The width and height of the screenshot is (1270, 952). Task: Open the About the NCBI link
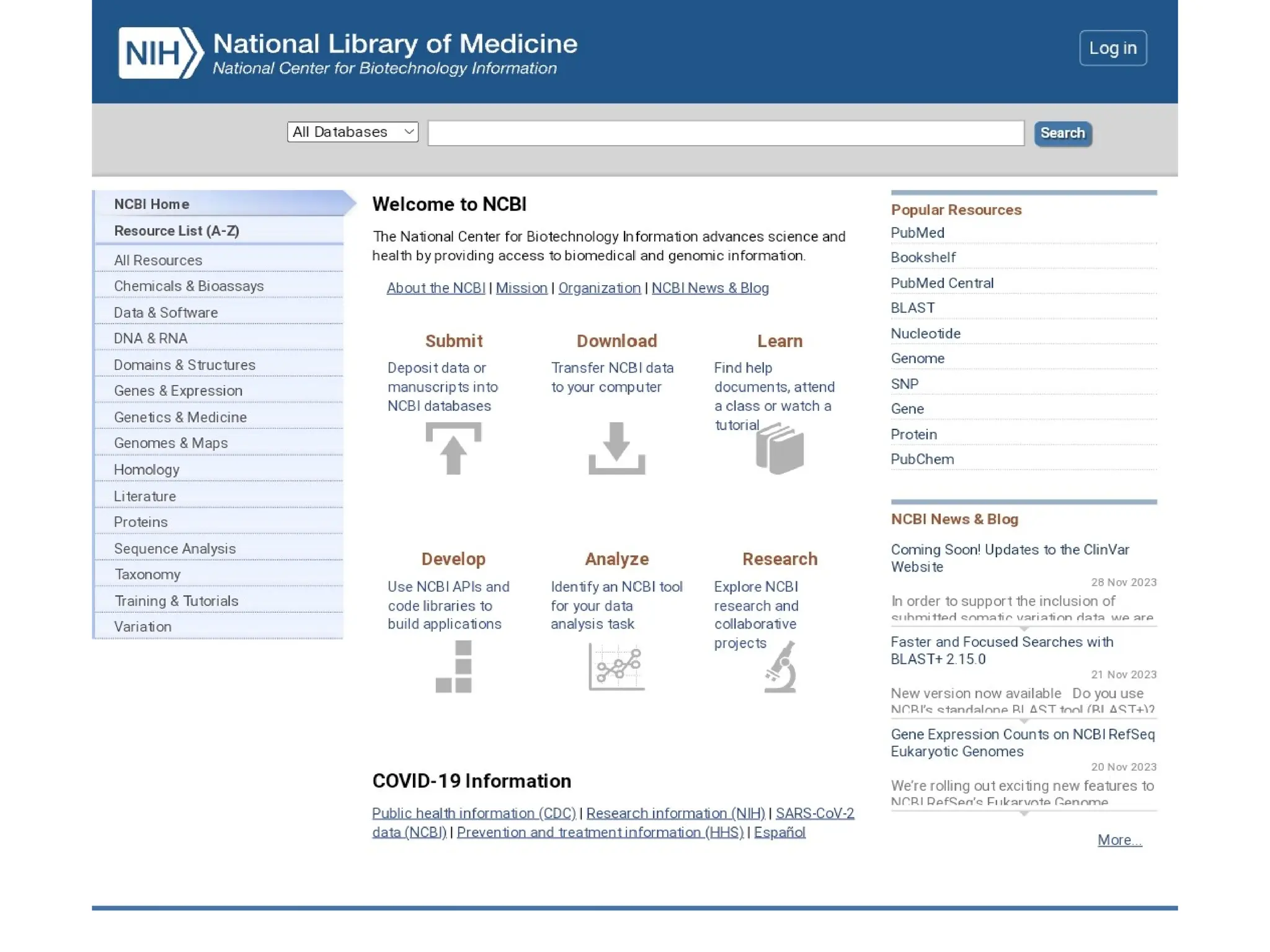point(435,288)
